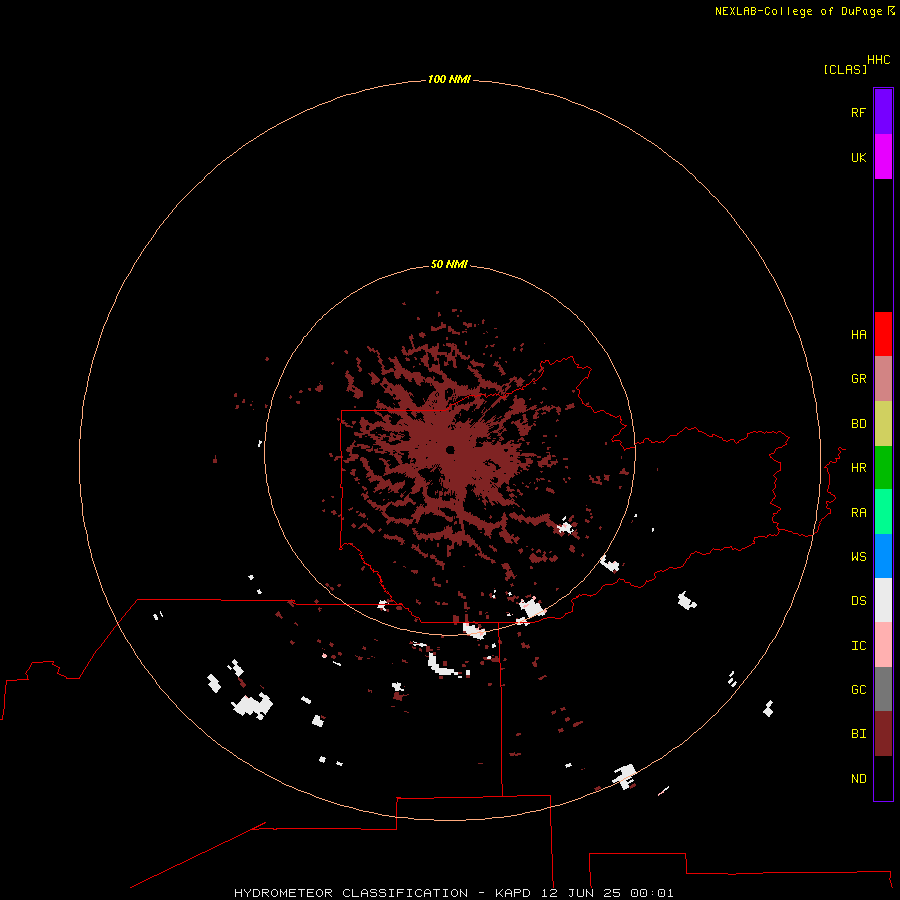Click the DS white legend swatch
The width and height of the screenshot is (900, 900).
click(x=883, y=600)
